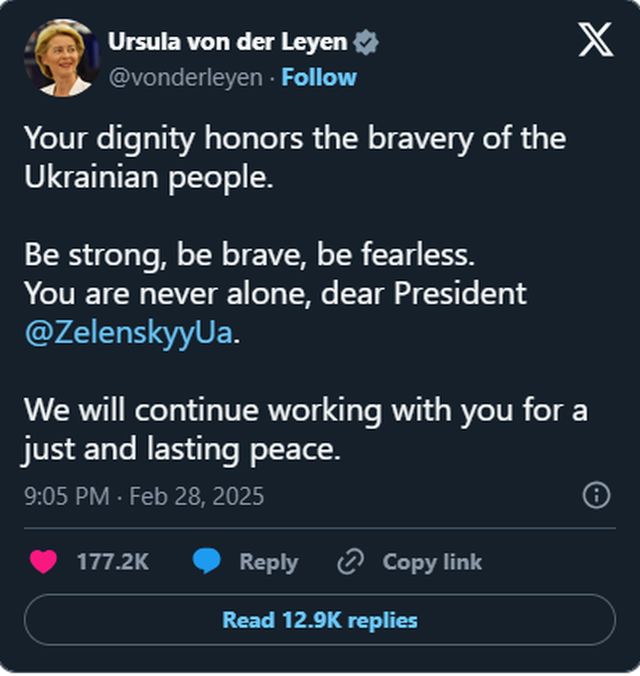Click the Reply text label
The image size is (640, 676).
coord(268,562)
